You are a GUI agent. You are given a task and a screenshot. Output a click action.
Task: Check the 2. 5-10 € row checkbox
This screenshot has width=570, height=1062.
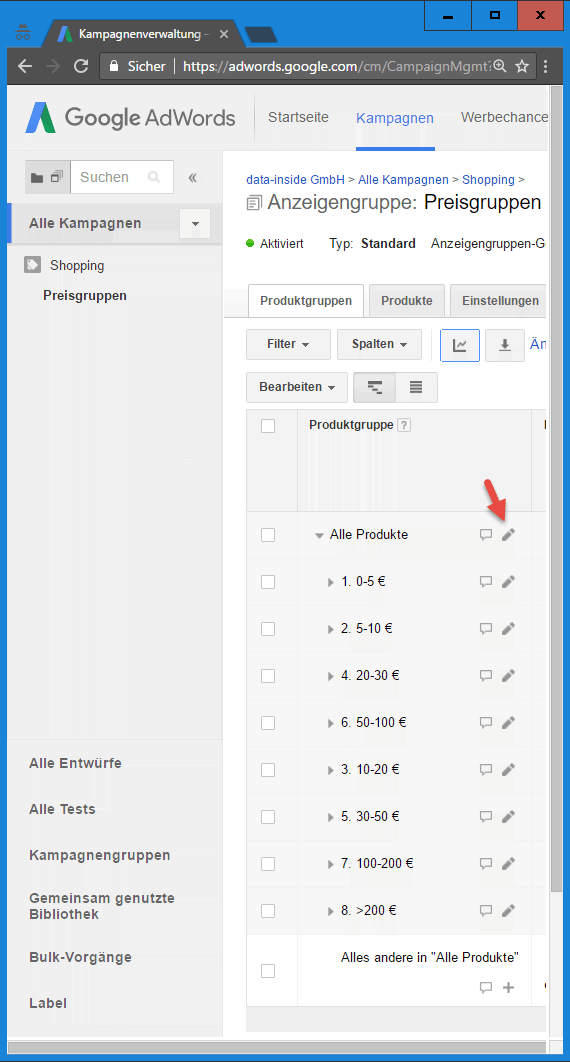(268, 629)
